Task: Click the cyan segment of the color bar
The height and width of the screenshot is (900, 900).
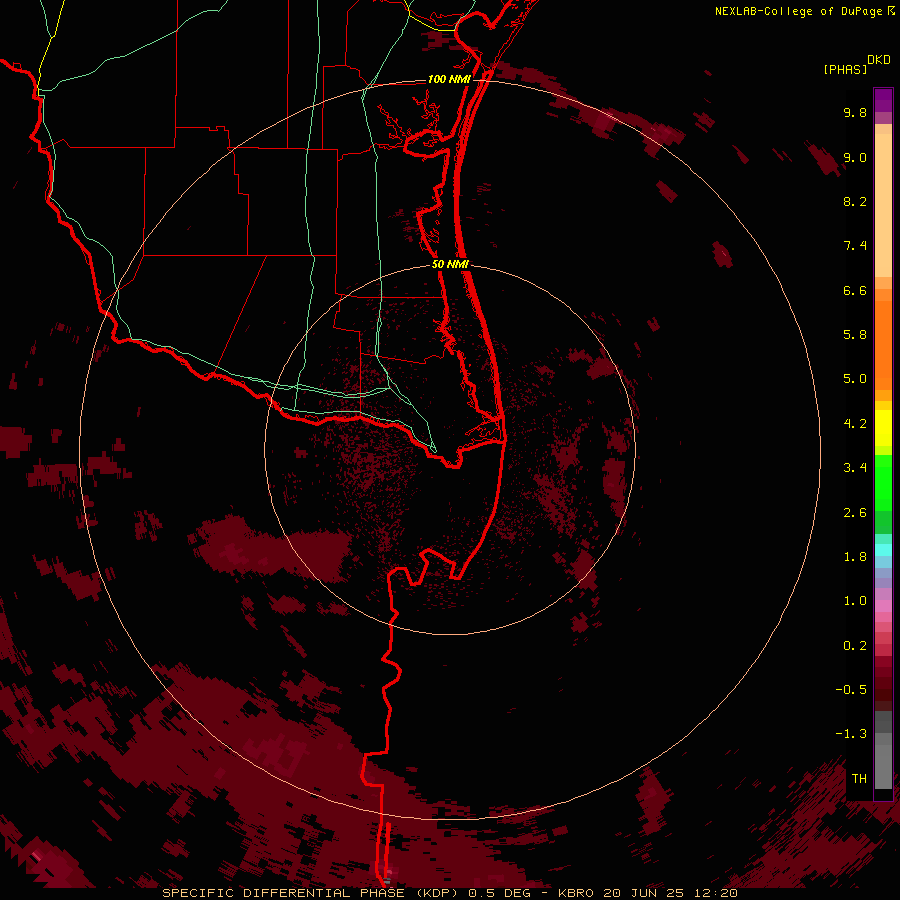Action: 883,550
